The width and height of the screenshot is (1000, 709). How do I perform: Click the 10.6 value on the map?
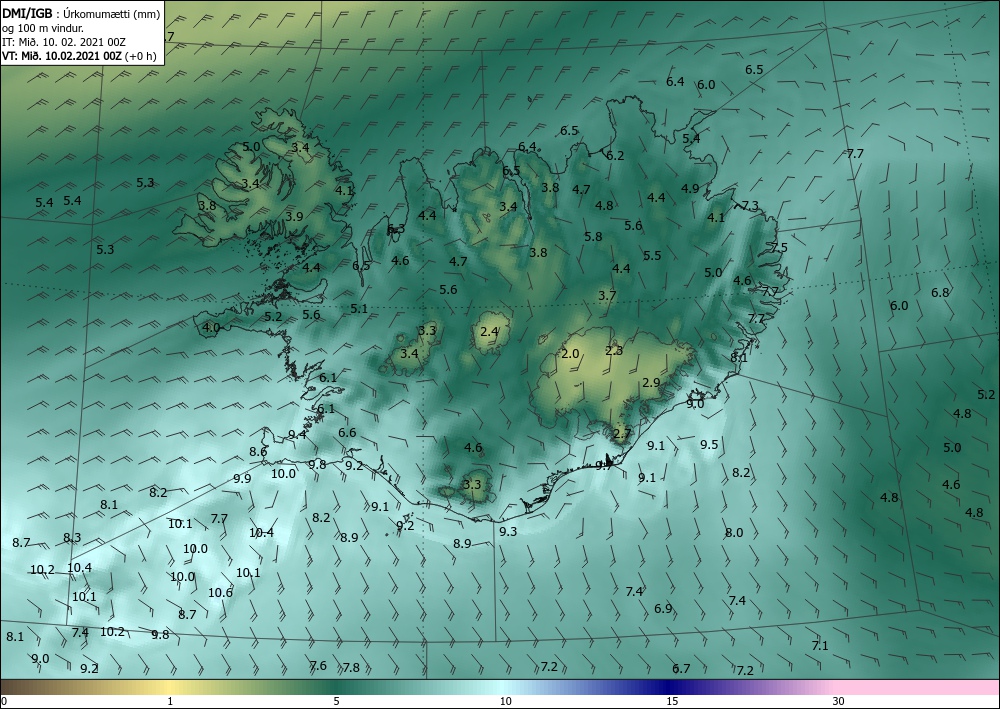(x=221, y=592)
